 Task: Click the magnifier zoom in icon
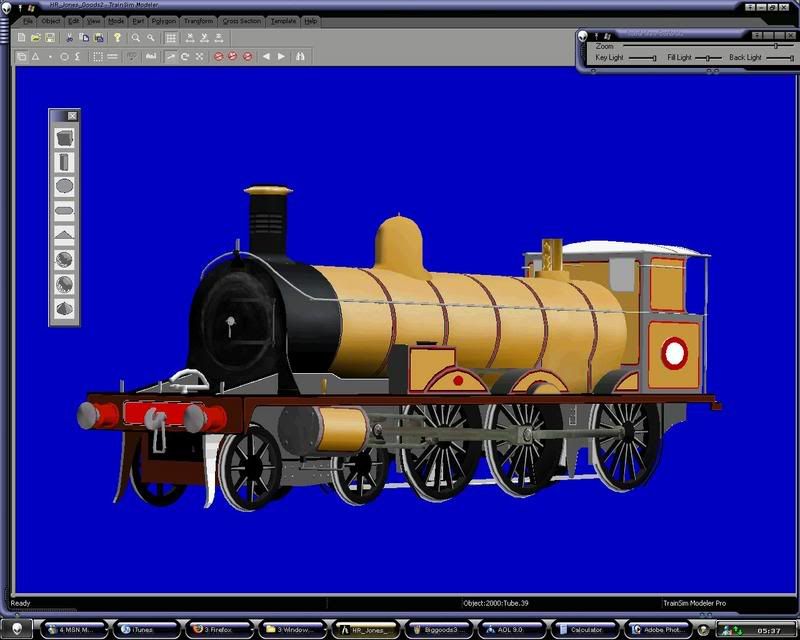136,38
